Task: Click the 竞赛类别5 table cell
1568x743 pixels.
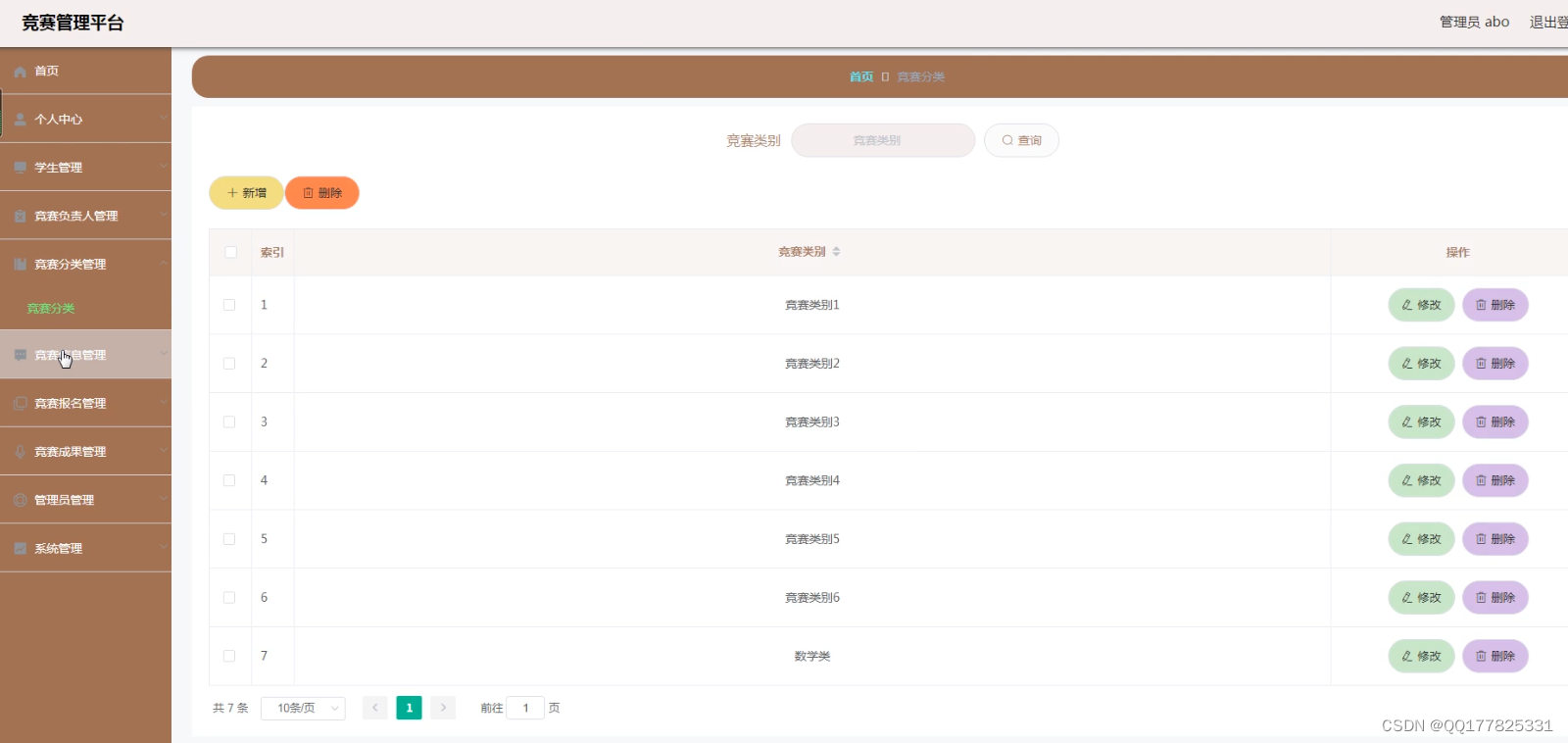Action: [812, 539]
